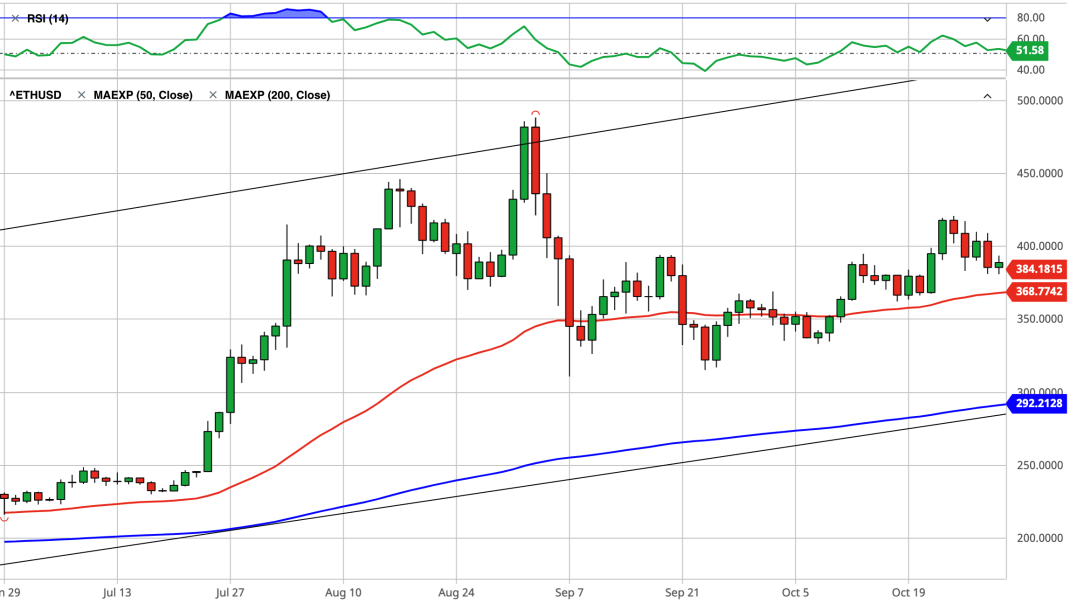The image size is (1077, 610).
Task: Click the 50 EMA value tag 368.7742
Action: [1037, 291]
